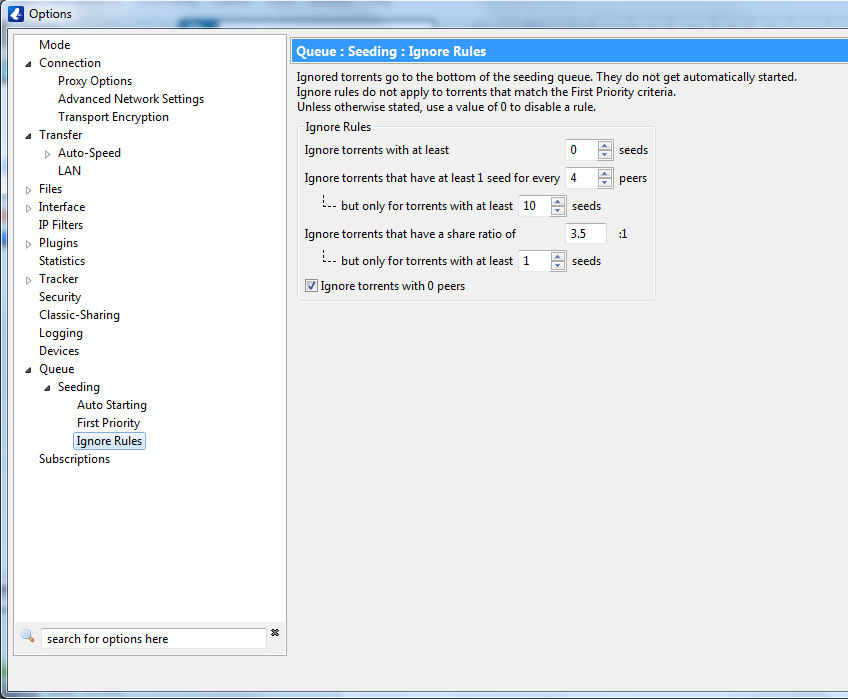Open Logging settings
Image resolution: width=848 pixels, height=699 pixels.
61,333
